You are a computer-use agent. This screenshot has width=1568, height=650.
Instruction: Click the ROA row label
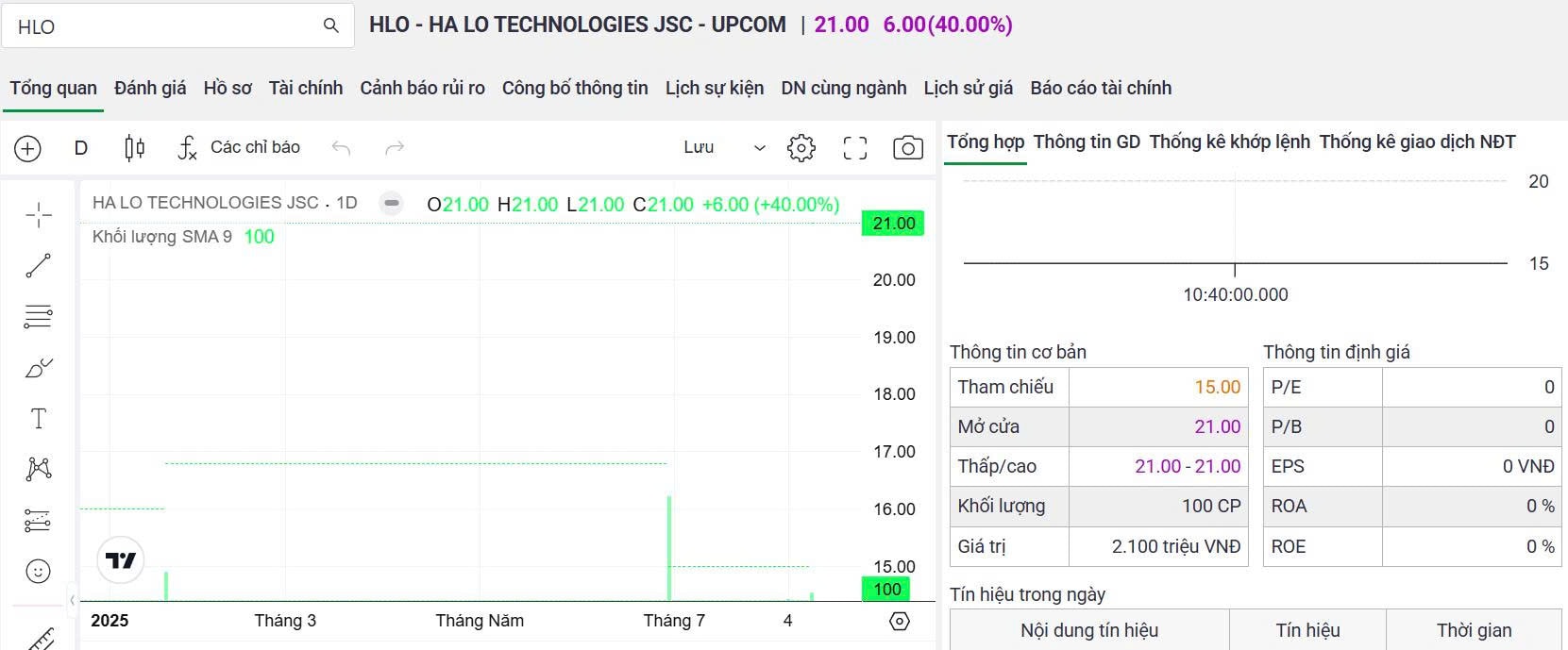click(x=1289, y=507)
